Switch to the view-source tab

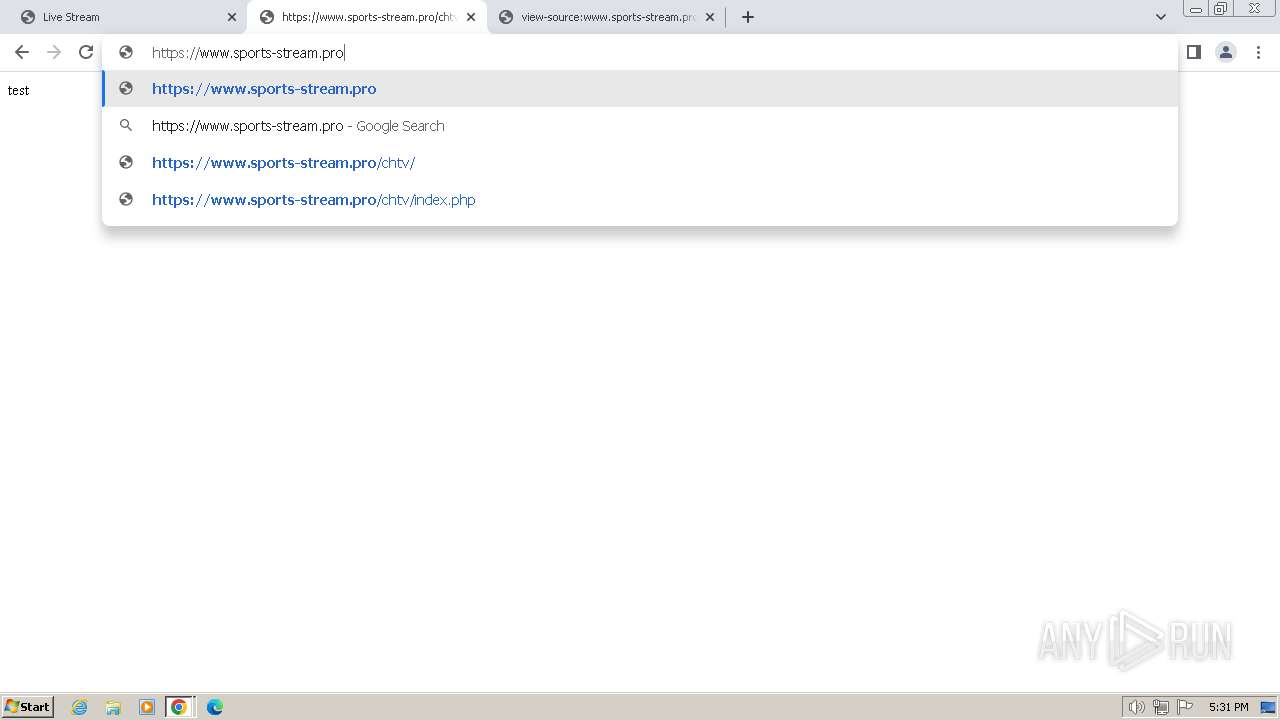pyautogui.click(x=606, y=17)
